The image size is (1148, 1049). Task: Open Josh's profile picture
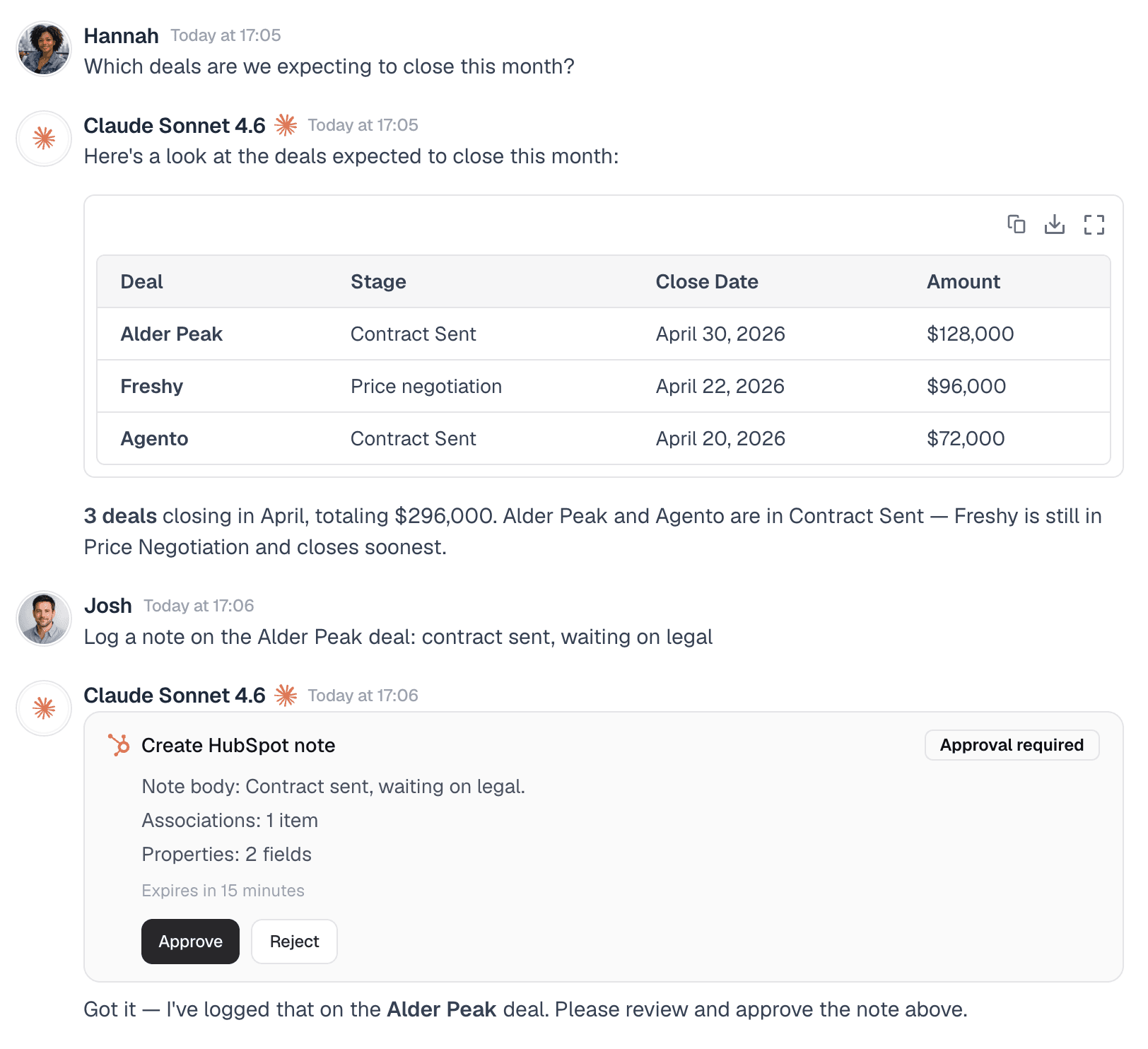coord(43,618)
